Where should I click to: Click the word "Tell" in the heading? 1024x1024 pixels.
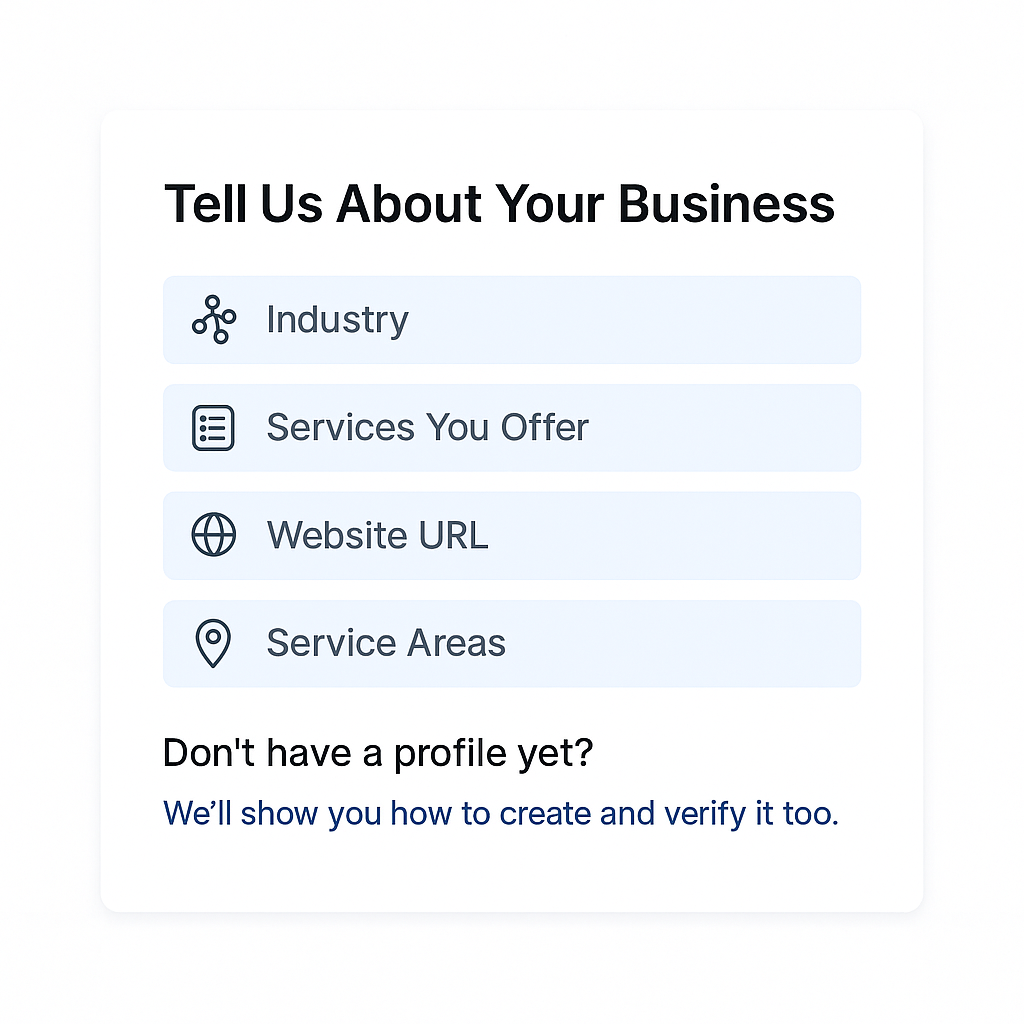[206, 204]
